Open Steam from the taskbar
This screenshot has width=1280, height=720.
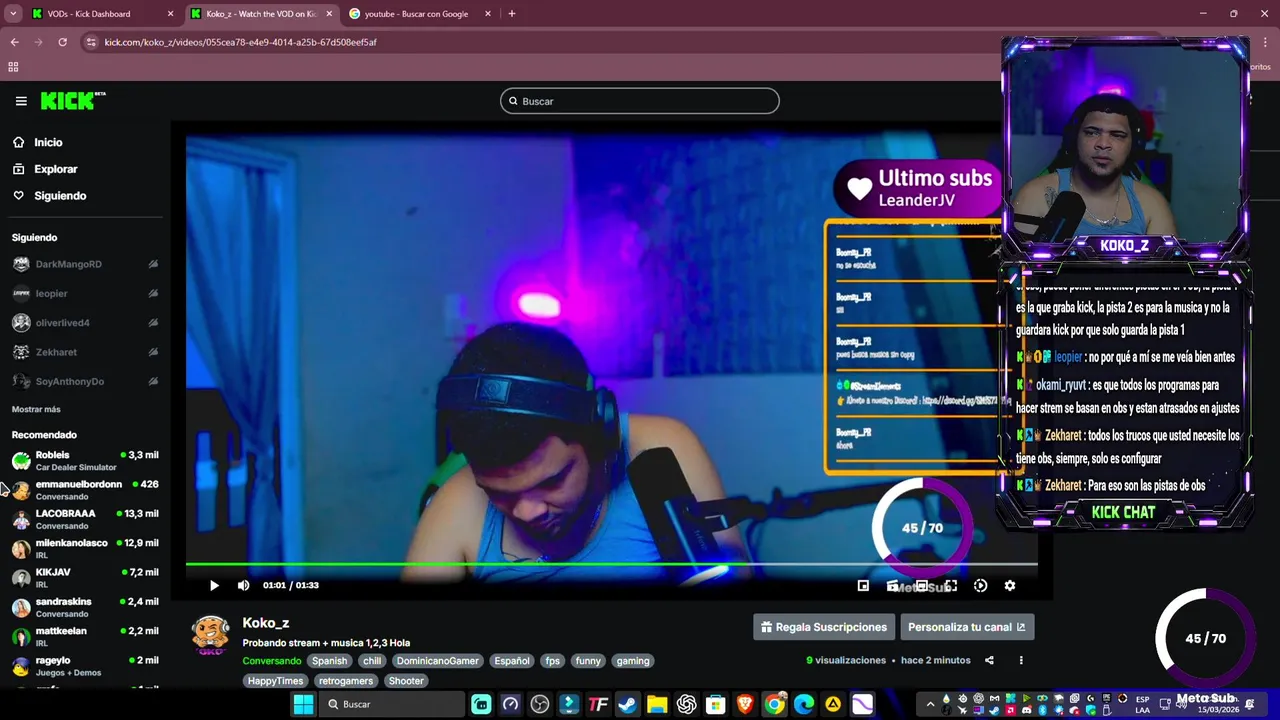[x=627, y=704]
